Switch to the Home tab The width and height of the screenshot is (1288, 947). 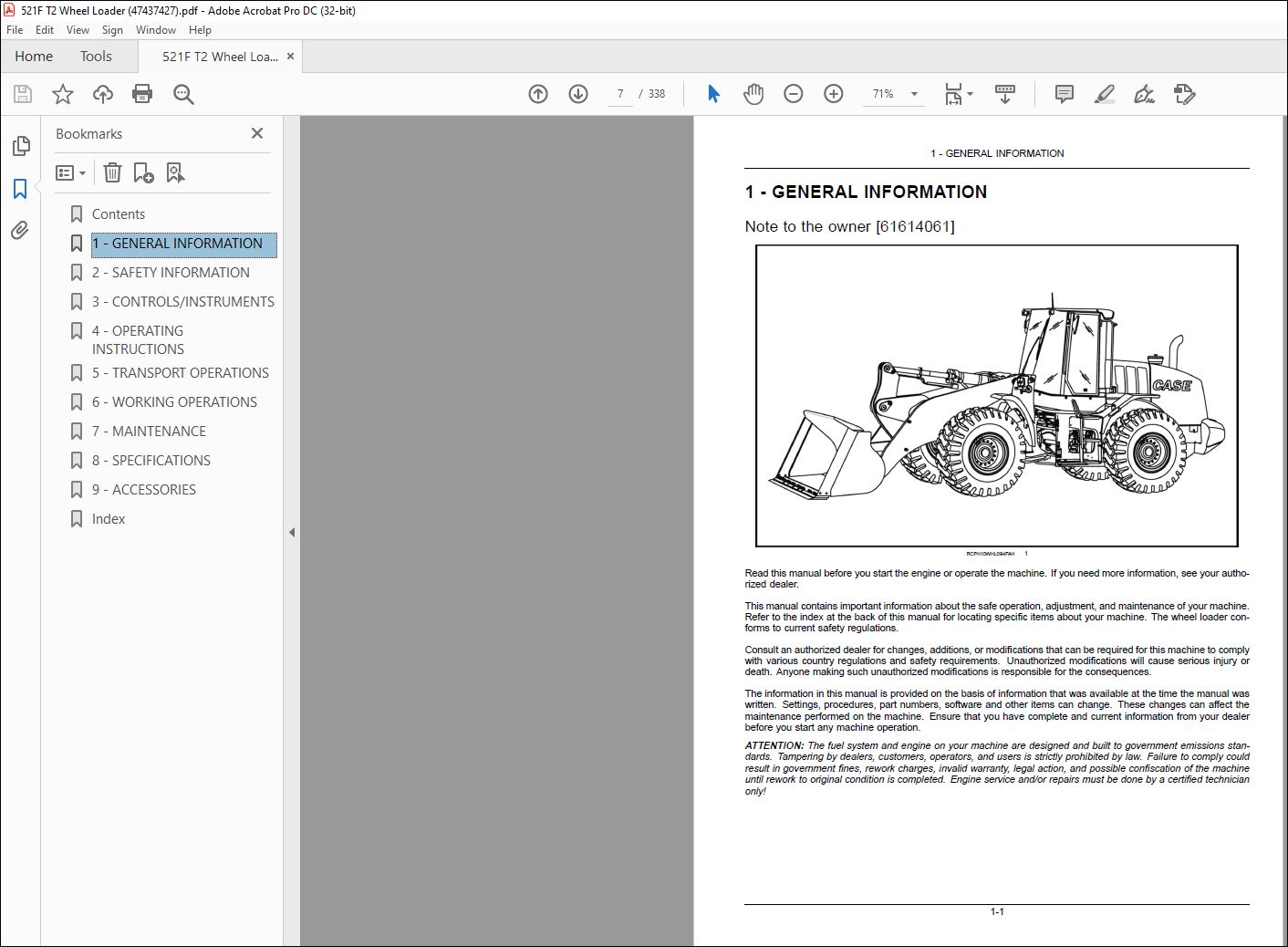tap(34, 57)
